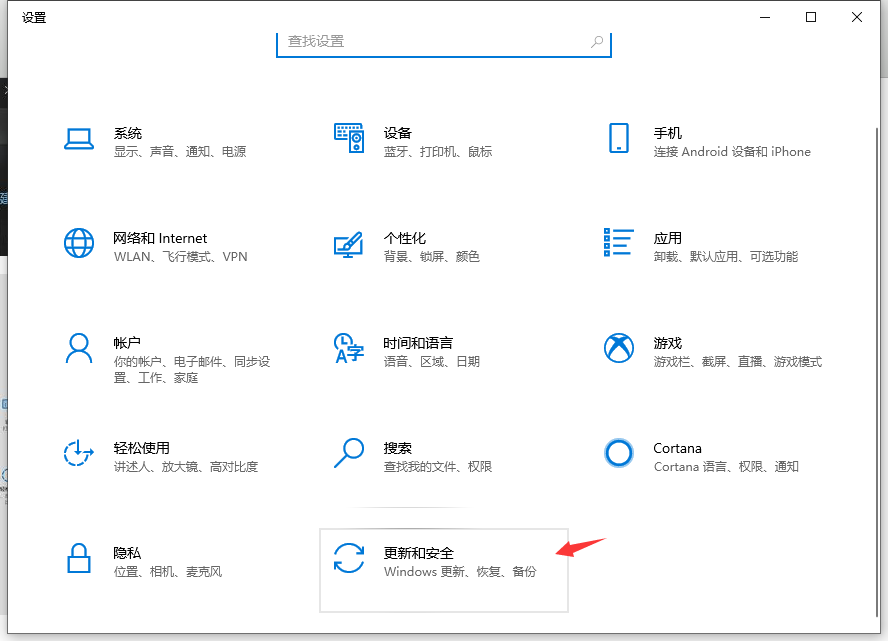The height and width of the screenshot is (641, 888).
Task: Click the 游戏 Xbox icon
Action: point(619,350)
